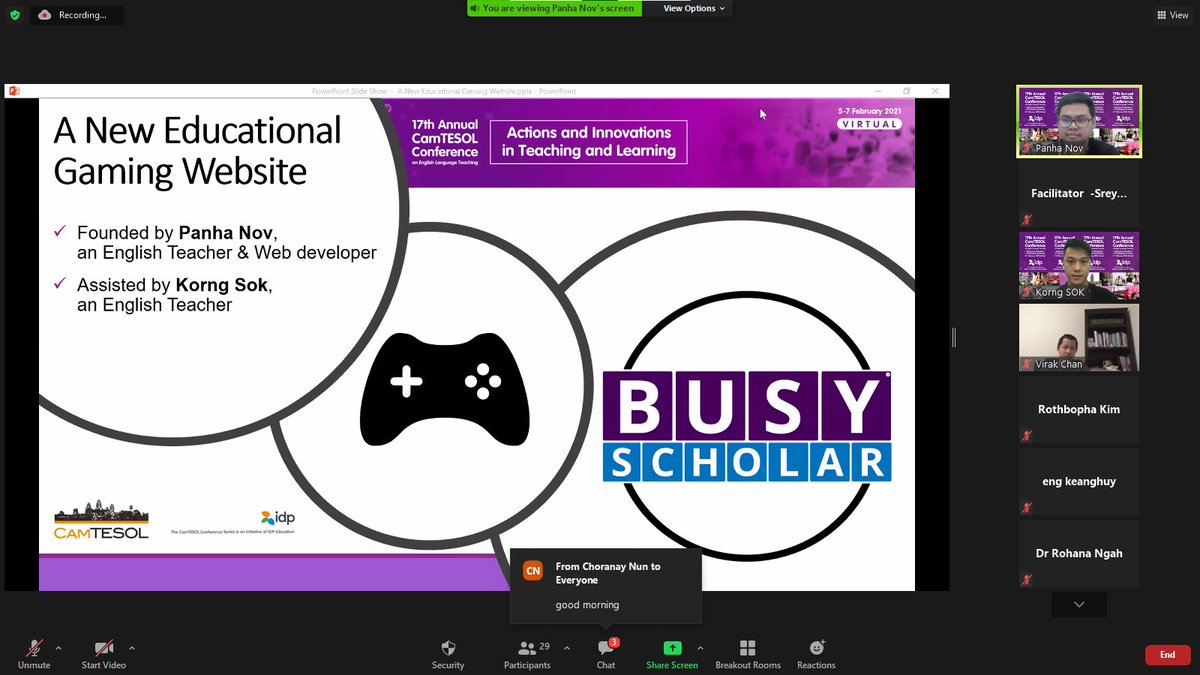This screenshot has height=675, width=1200.
Task: Open Breakout Rooms
Action: point(748,655)
